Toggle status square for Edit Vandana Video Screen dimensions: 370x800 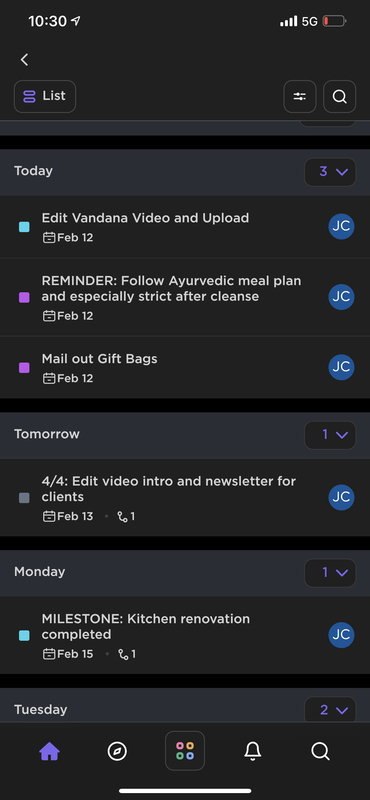[x=24, y=227]
